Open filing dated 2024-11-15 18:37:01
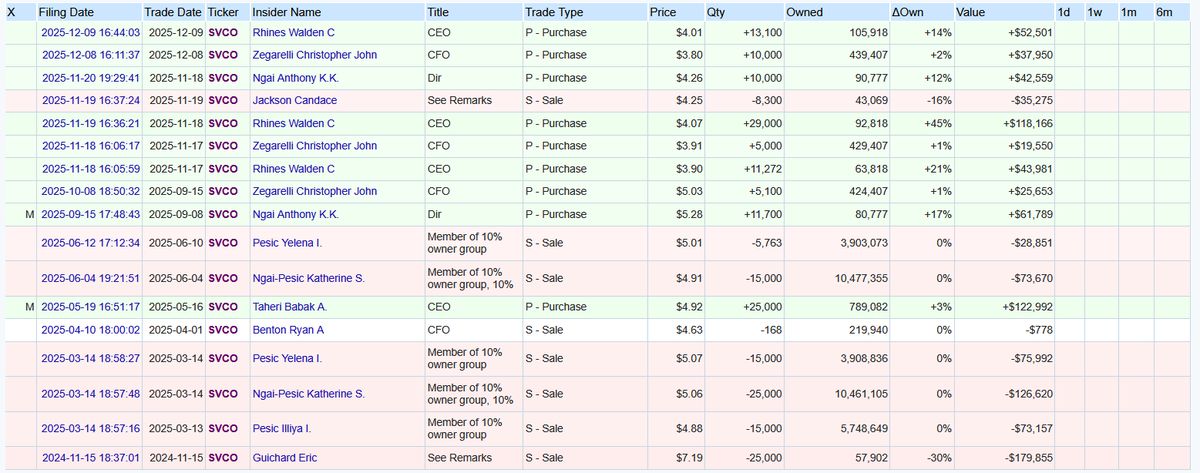This screenshot has width=1200, height=473. [90, 458]
